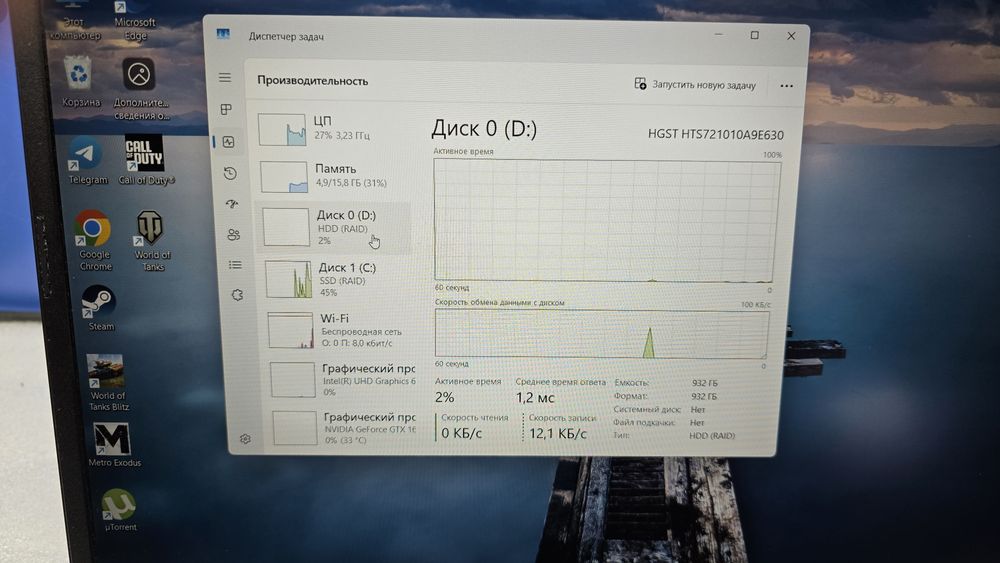The image size is (1000, 563).
Task: Open the Google Chrome desktop shortcut
Action: pos(94,241)
